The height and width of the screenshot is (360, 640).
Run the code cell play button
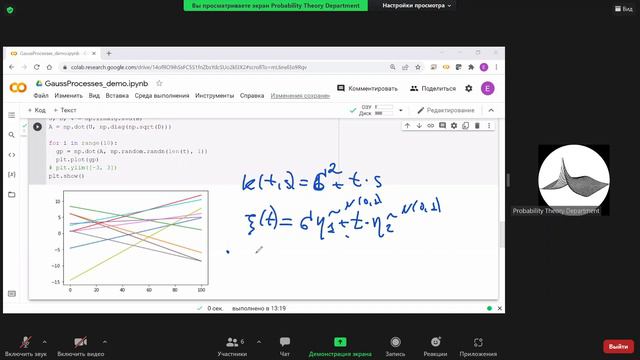click(37, 127)
